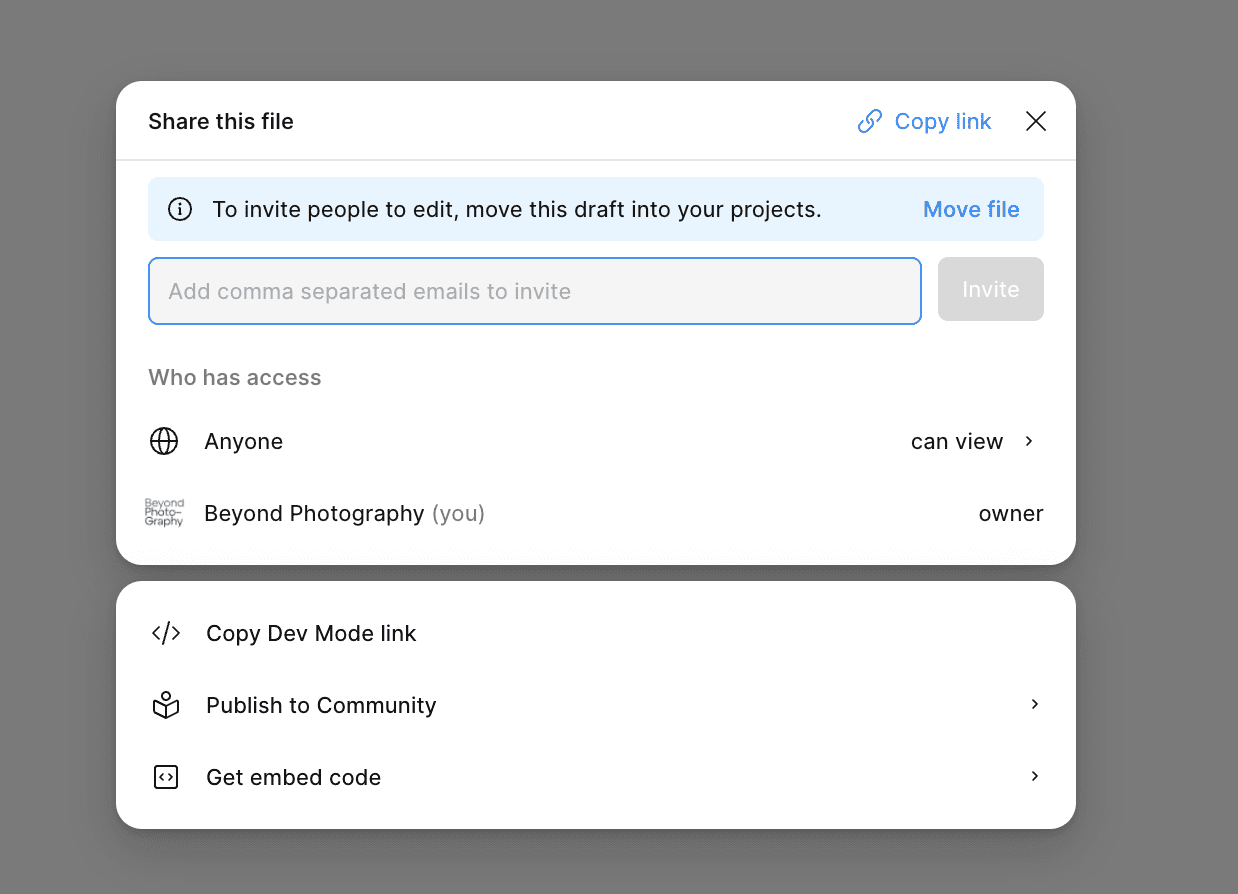Click the Dev Mode code brackets icon
This screenshot has width=1238, height=894.
(166, 634)
